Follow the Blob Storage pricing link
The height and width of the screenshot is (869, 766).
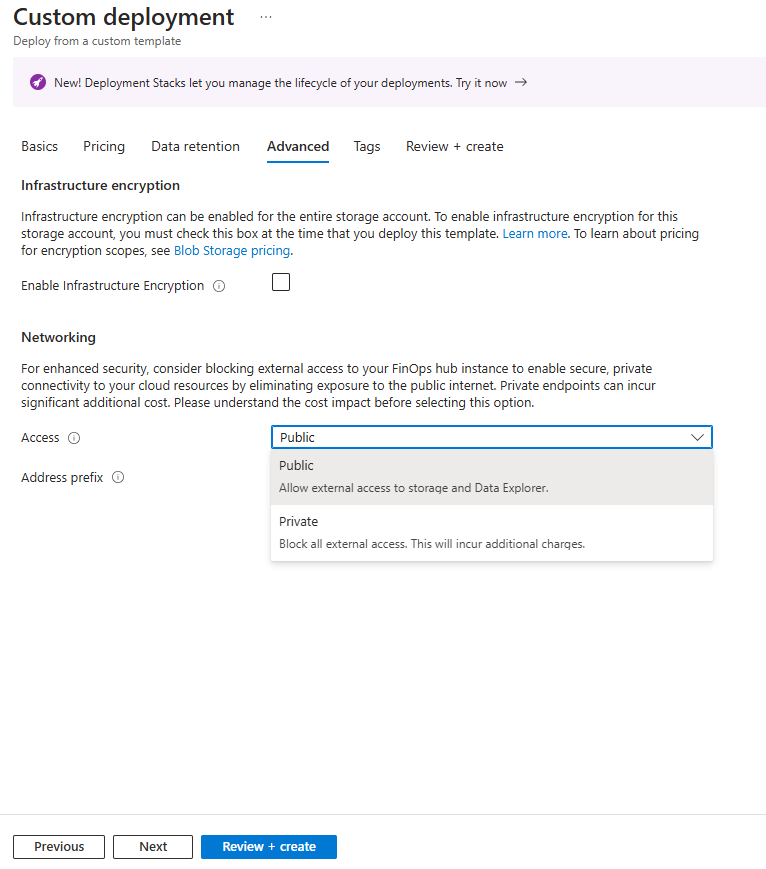[x=232, y=251]
